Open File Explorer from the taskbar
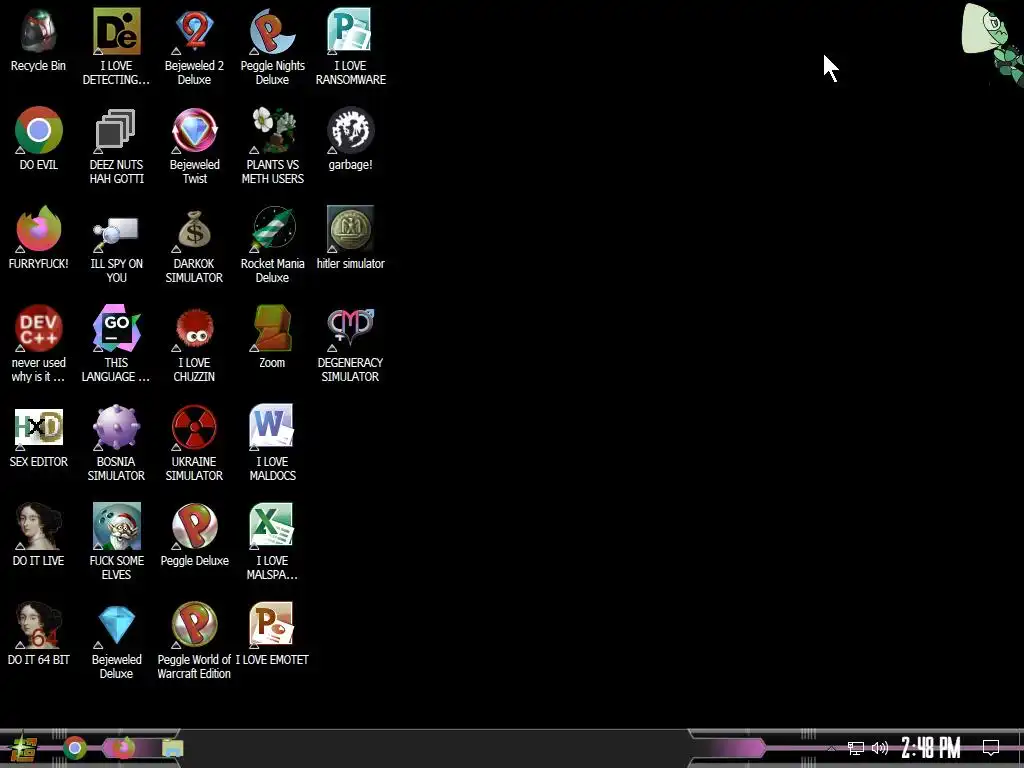This screenshot has width=1024, height=768. coord(172,748)
